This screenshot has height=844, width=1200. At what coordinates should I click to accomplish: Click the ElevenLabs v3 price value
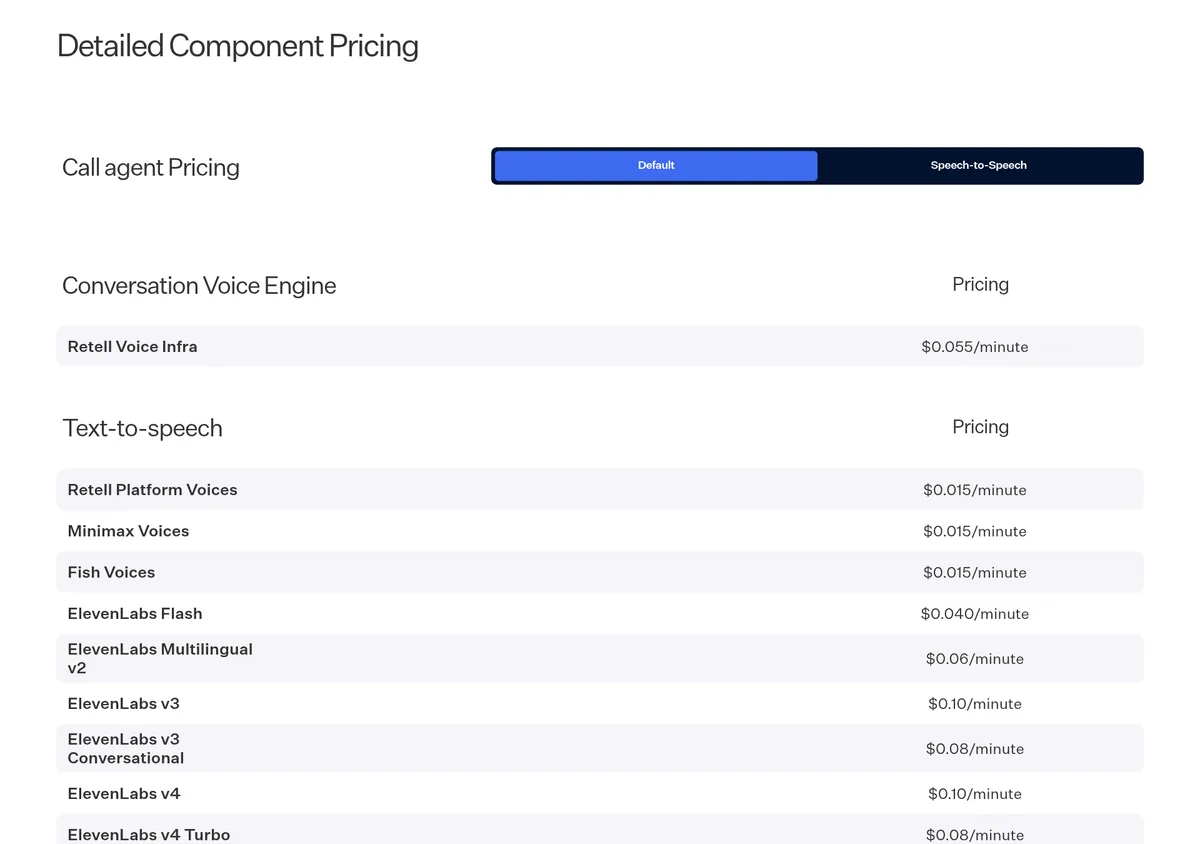pyautogui.click(x=975, y=703)
